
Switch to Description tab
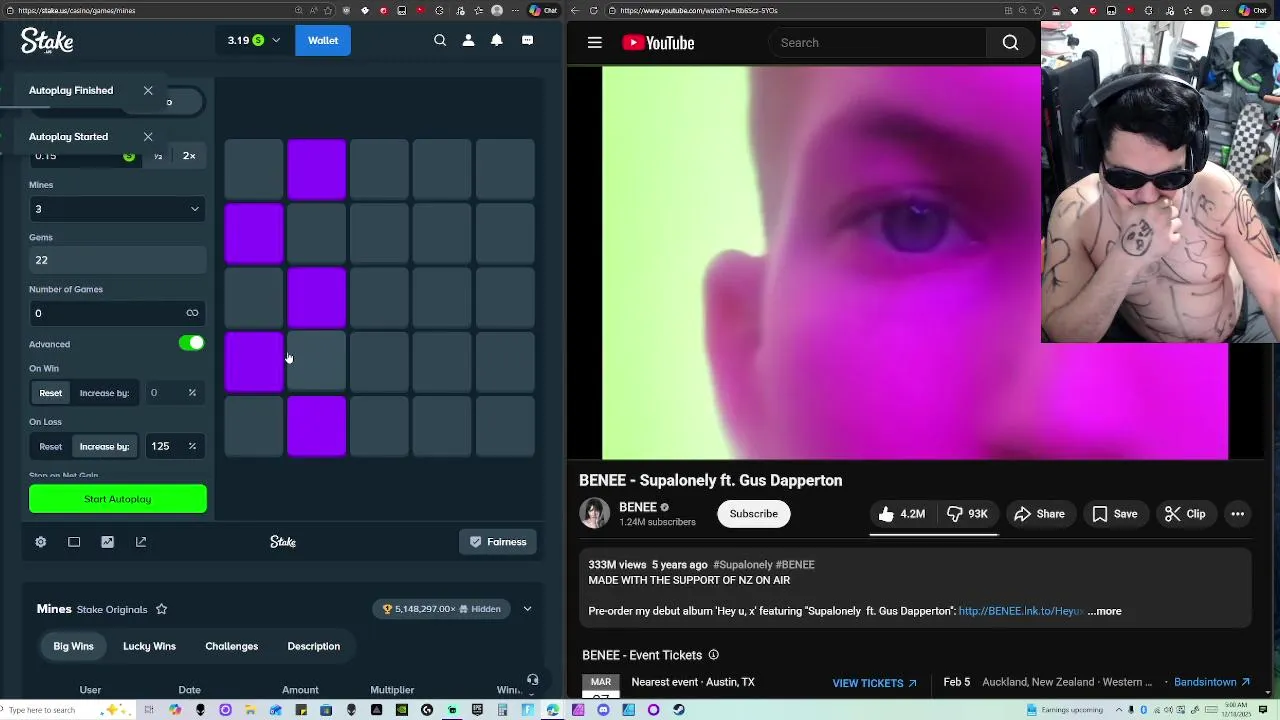coord(313,646)
